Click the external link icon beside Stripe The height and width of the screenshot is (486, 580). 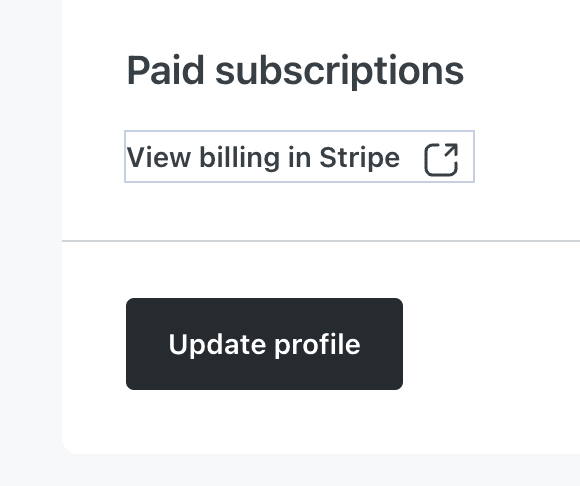441,159
